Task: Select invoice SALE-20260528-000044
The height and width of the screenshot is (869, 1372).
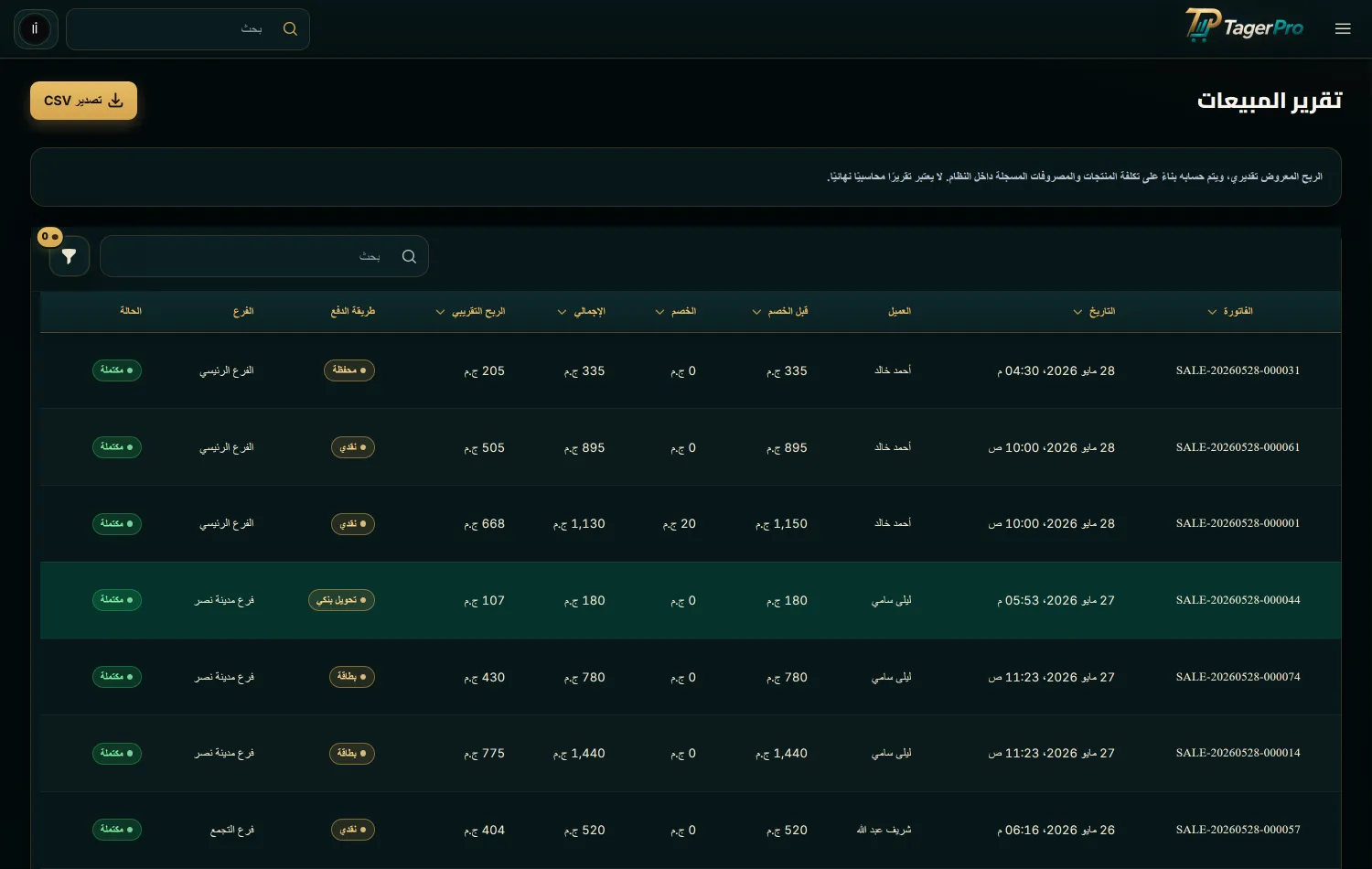Action: pos(1238,600)
